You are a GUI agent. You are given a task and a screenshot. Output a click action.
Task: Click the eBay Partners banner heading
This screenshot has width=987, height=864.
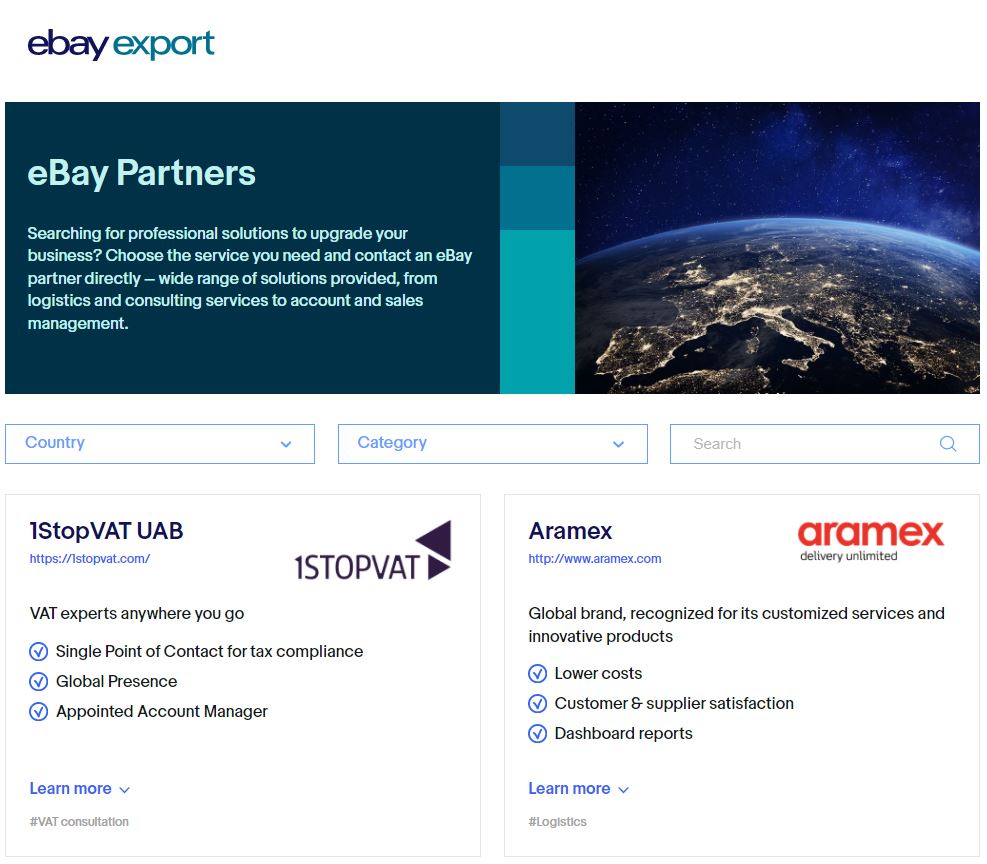(142, 173)
